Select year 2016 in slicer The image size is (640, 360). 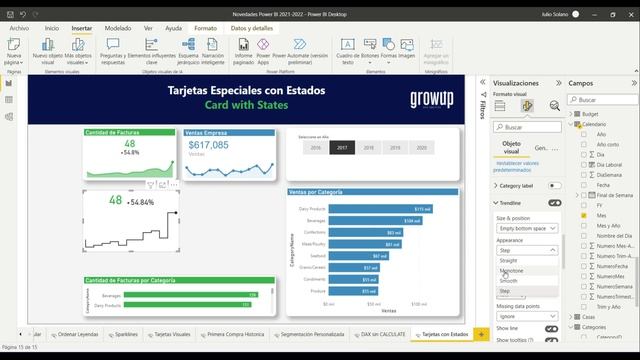316,148
